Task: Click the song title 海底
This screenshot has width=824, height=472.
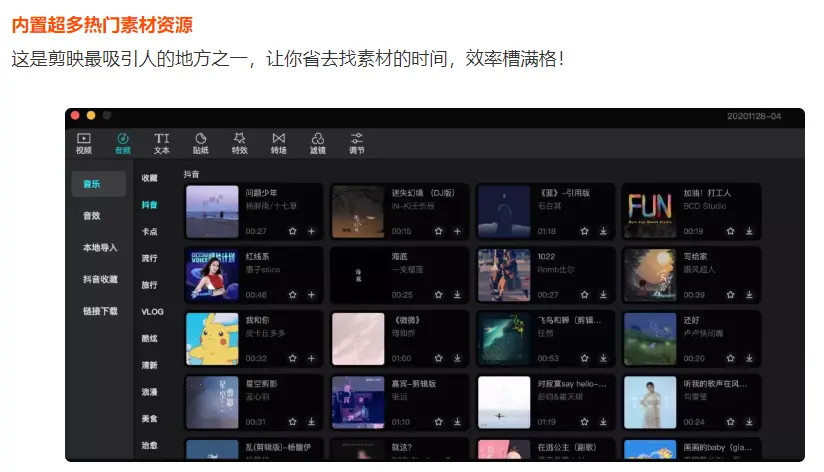Action: pos(399,256)
